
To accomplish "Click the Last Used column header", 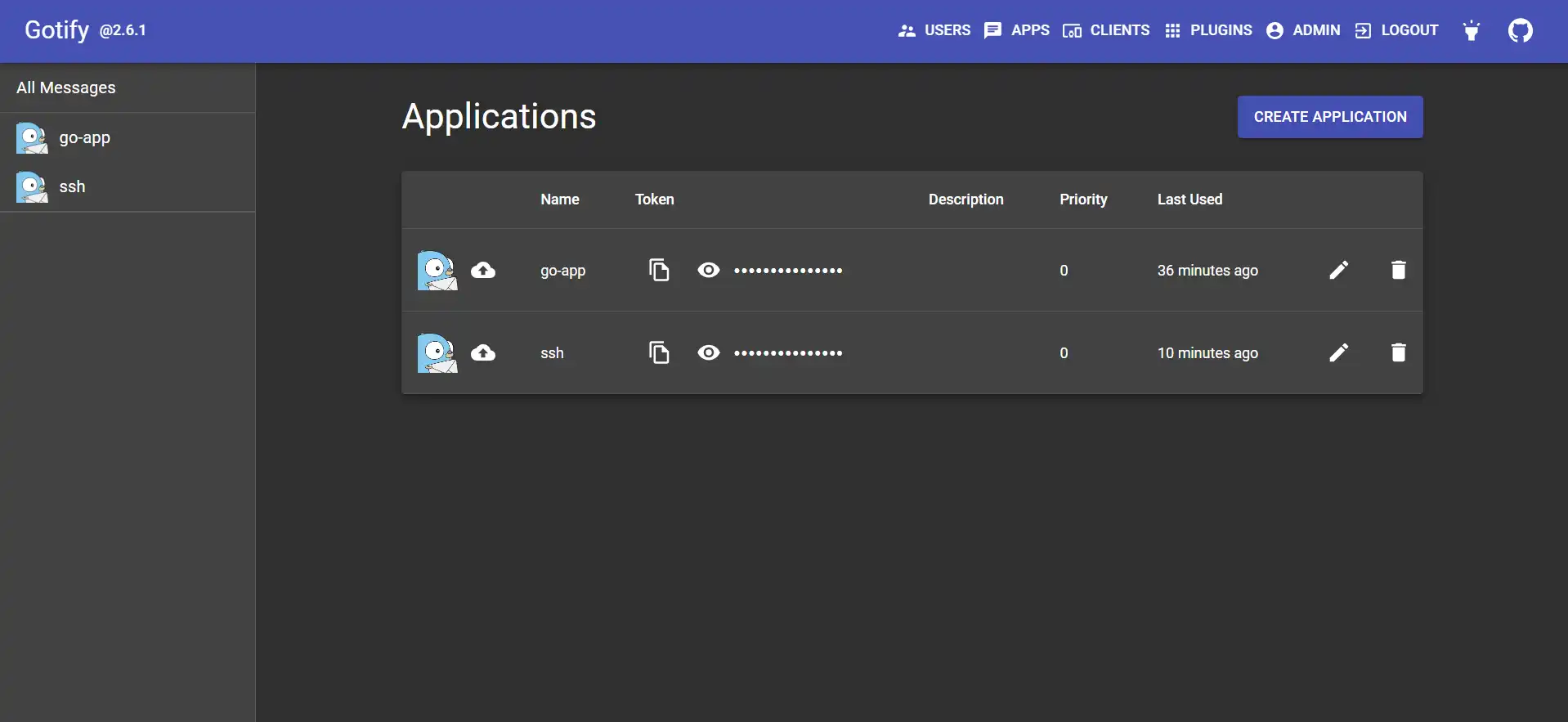I will coord(1189,200).
